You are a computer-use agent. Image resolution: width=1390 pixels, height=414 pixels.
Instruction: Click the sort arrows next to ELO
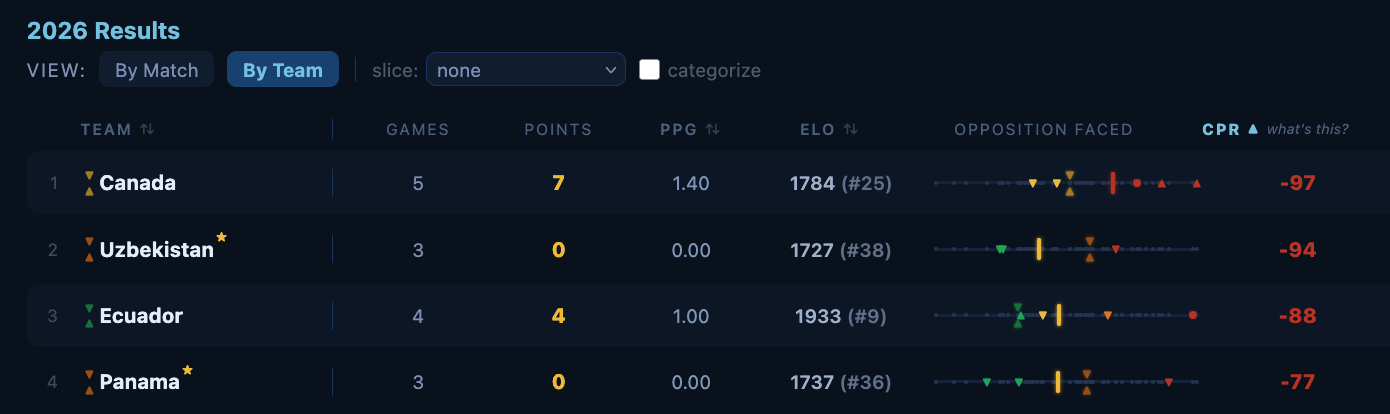click(x=850, y=130)
